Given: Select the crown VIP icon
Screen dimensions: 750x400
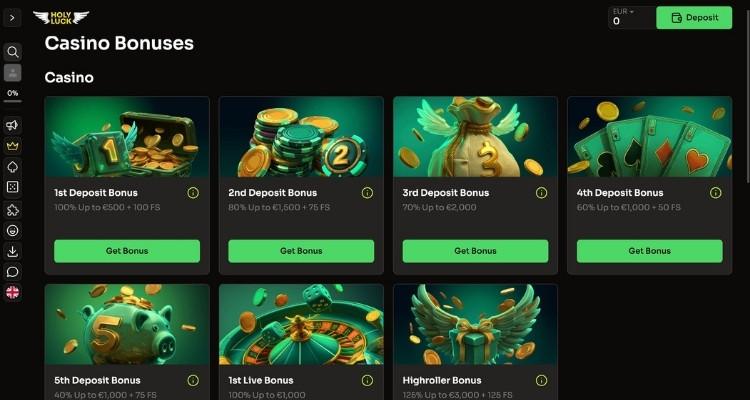Looking at the screenshot, I should point(12,146).
